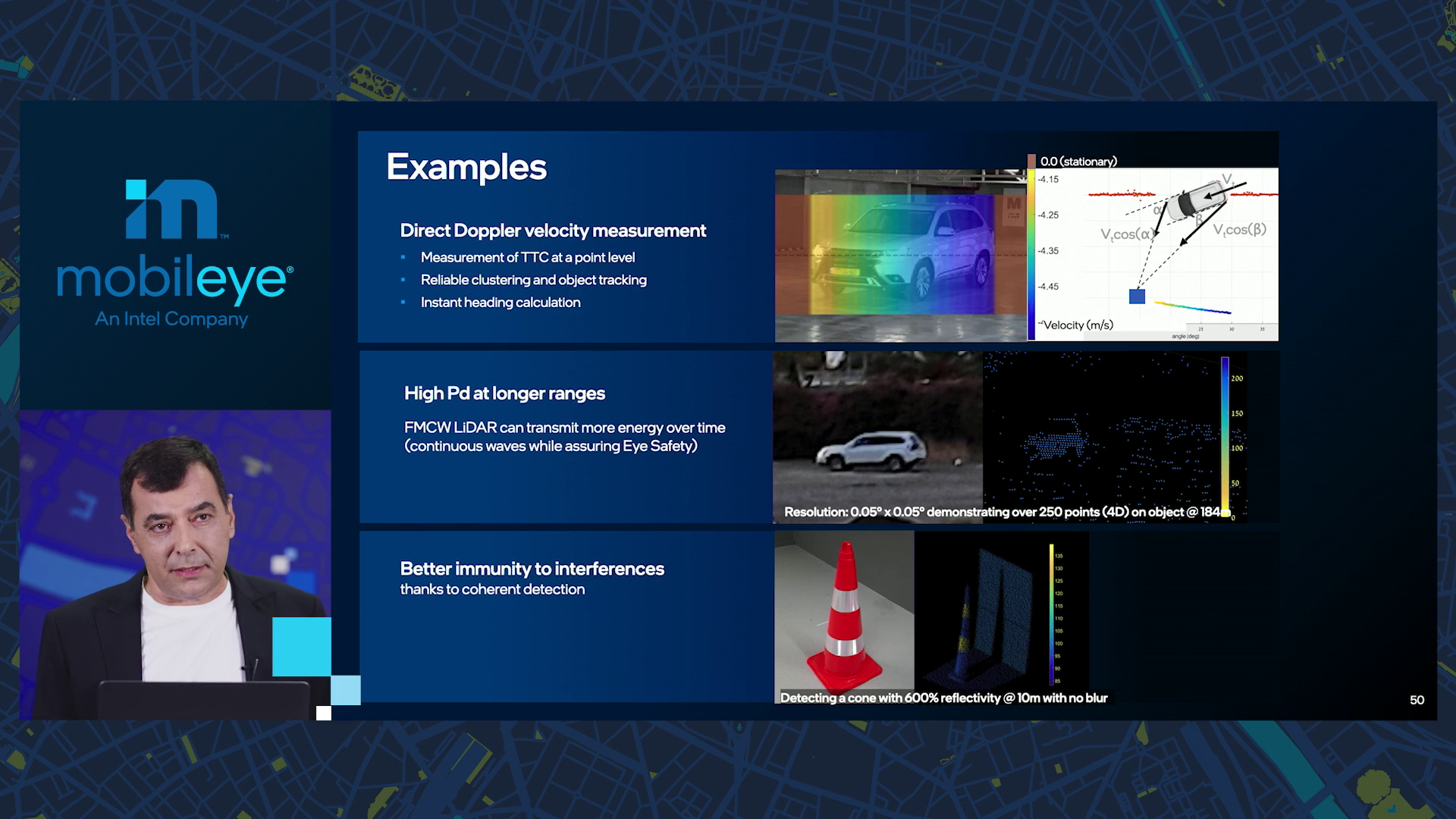Click the small white square graphic

(x=324, y=713)
